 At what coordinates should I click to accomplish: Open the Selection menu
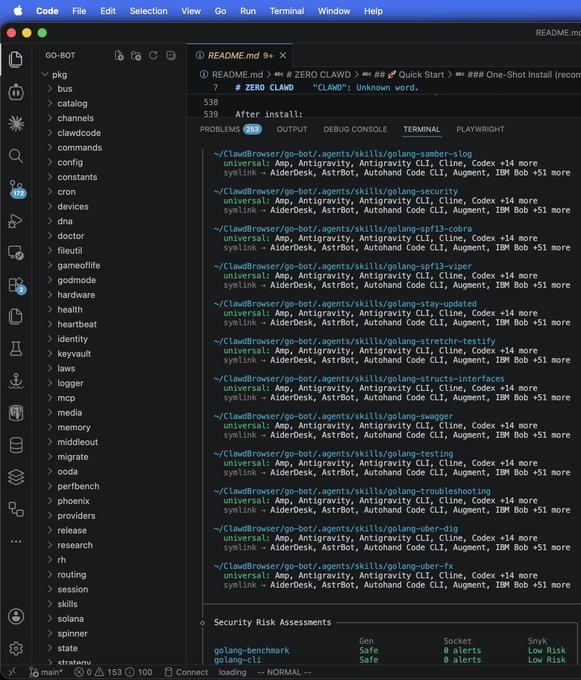point(148,11)
